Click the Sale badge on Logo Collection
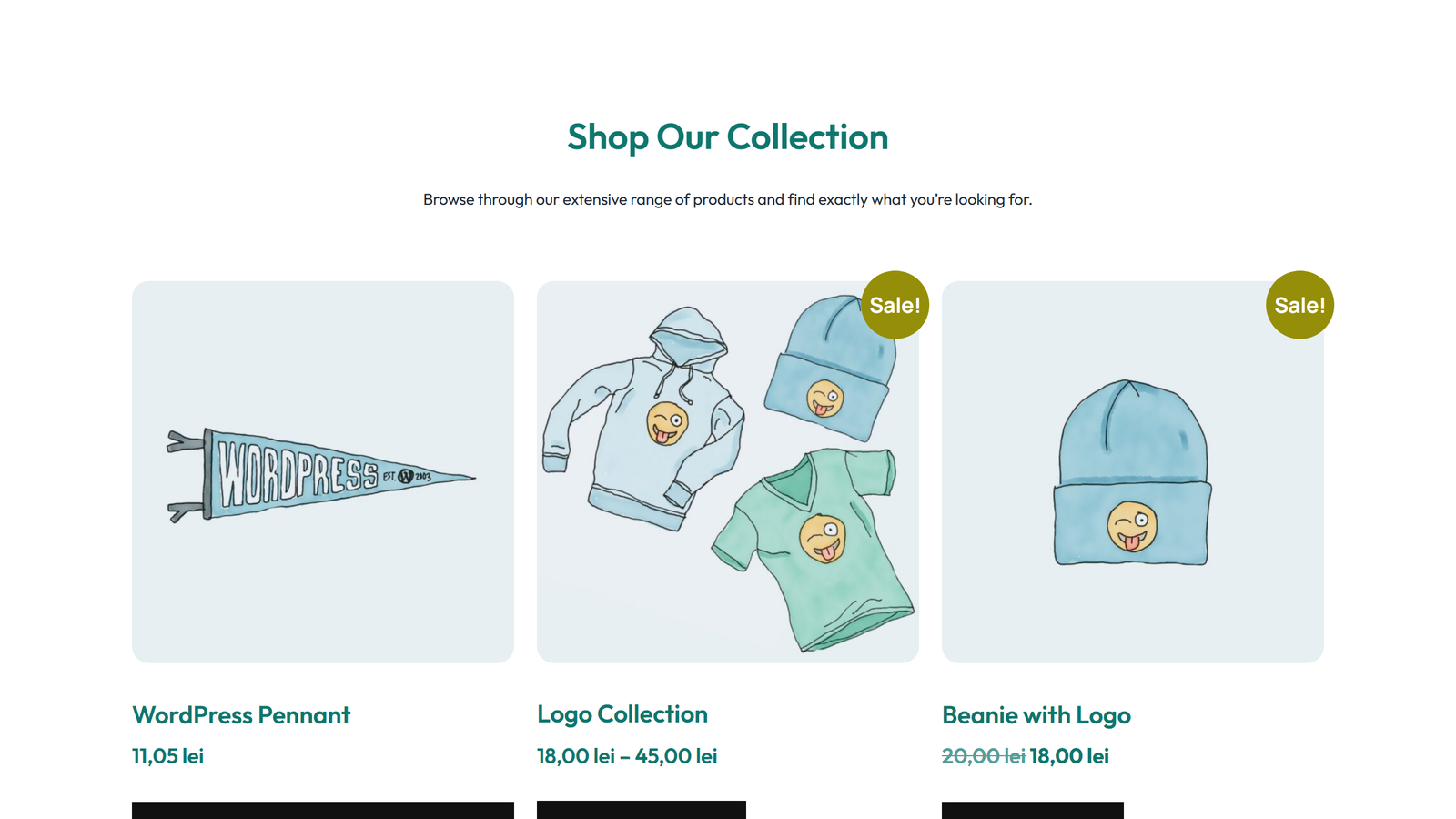This screenshot has width=1456, height=819. coord(895,305)
